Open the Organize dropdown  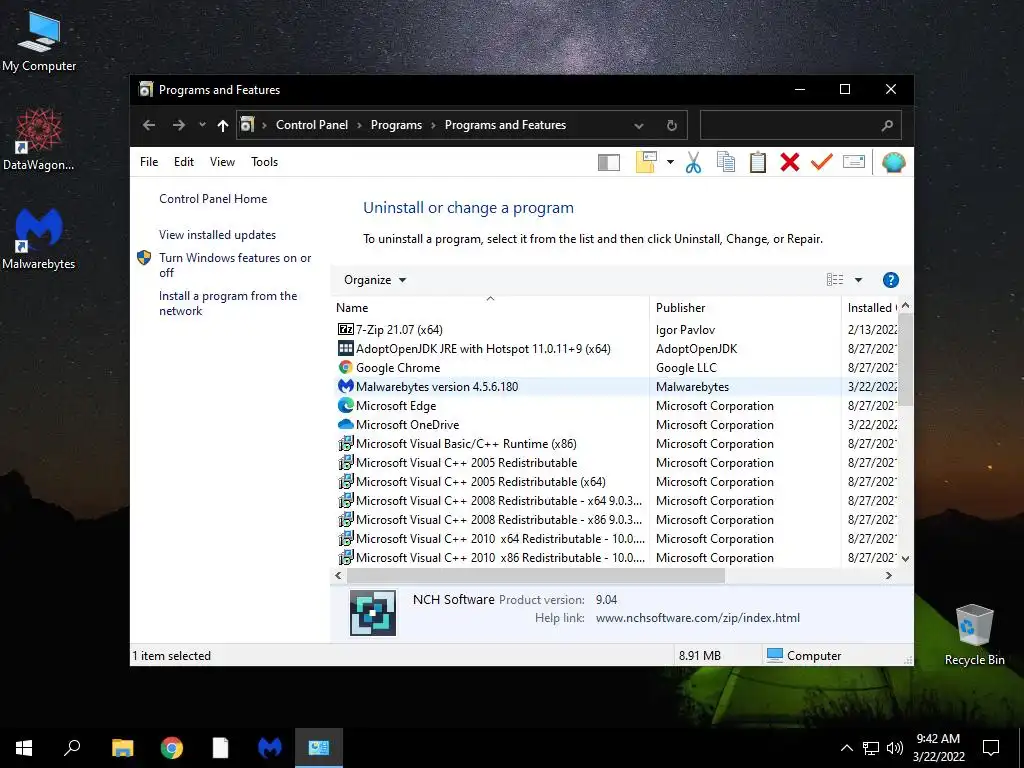(375, 280)
